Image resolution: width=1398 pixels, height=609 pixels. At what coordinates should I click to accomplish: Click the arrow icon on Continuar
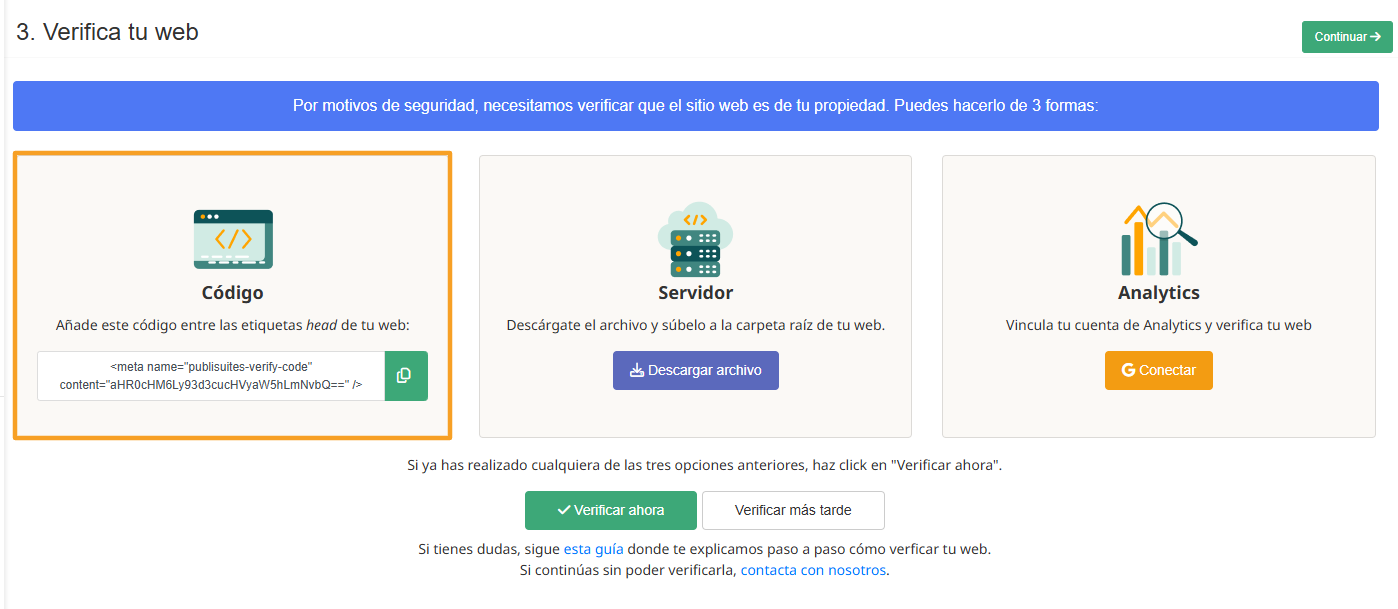click(x=1375, y=37)
